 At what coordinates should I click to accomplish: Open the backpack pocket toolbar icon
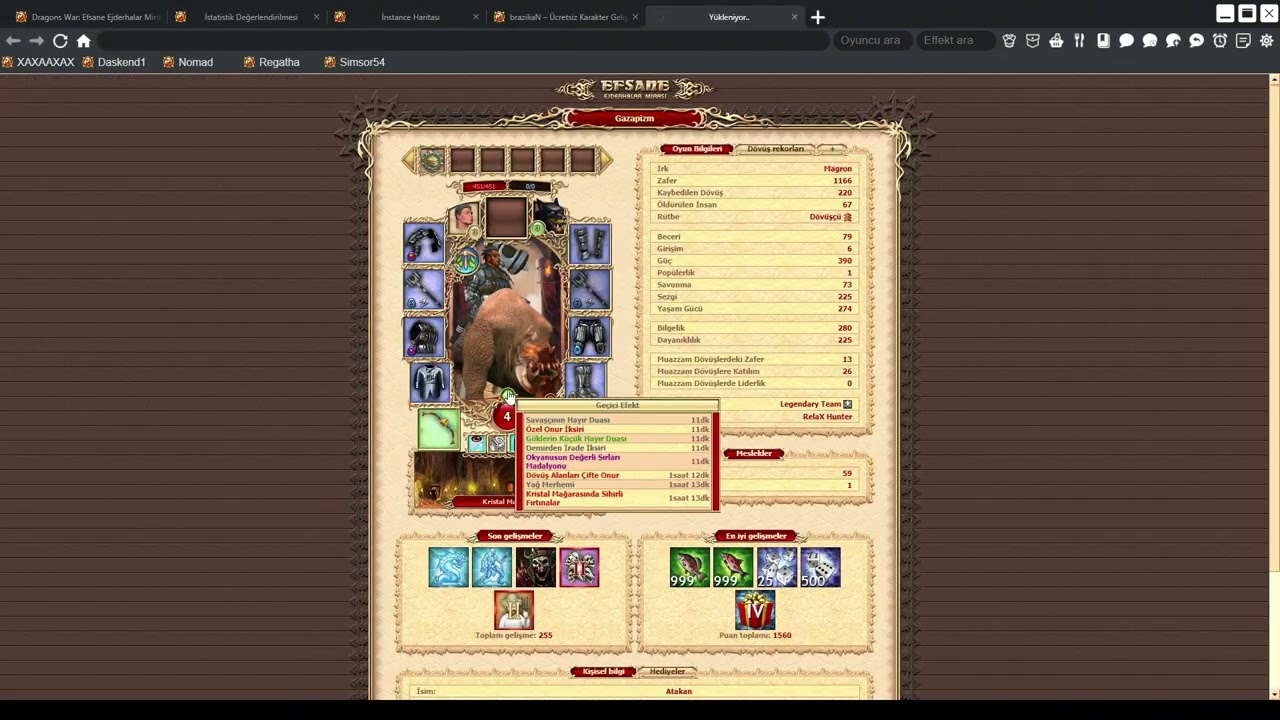(1033, 41)
